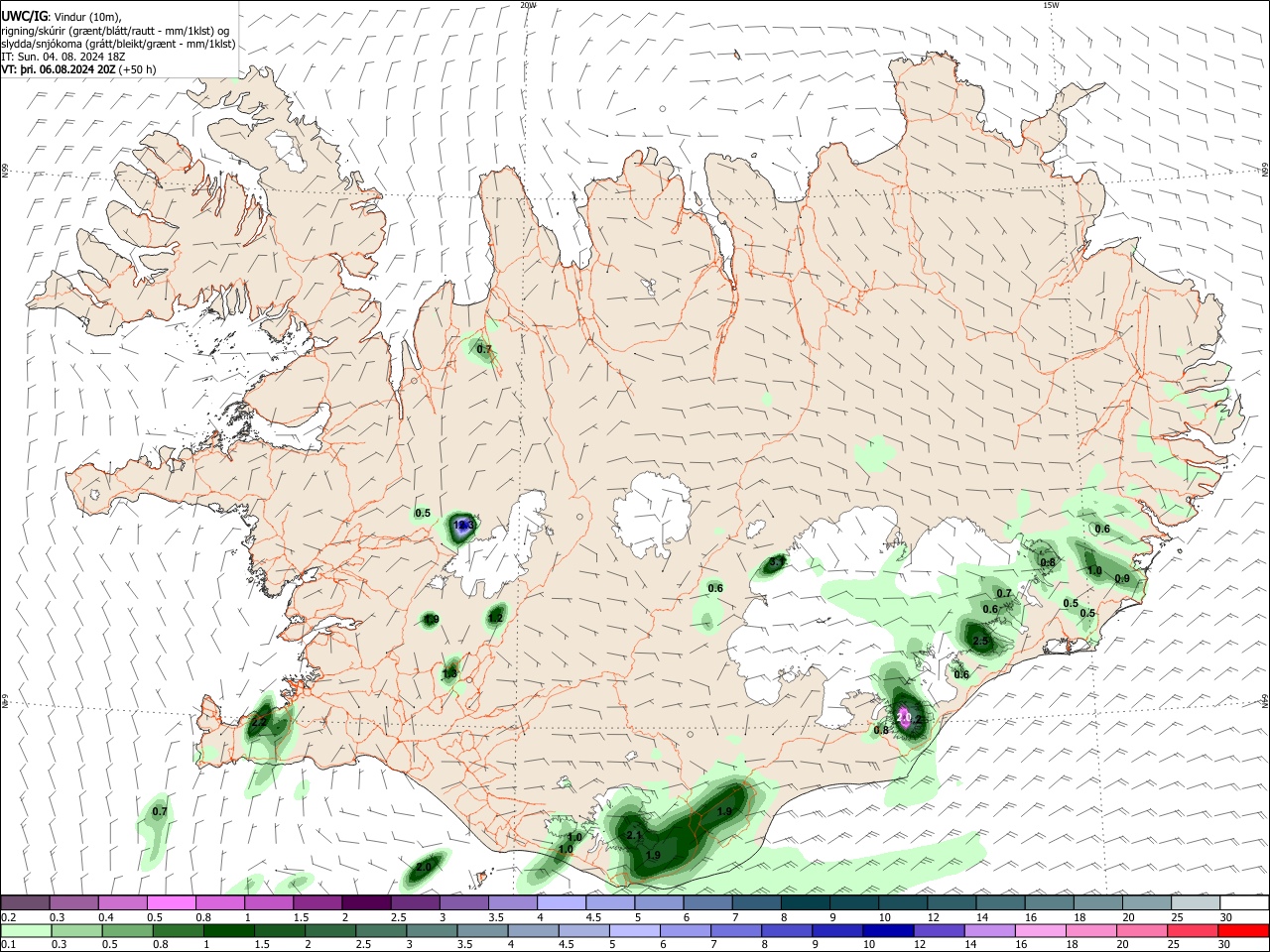The width and height of the screenshot is (1270, 952).
Task: Click the pale grey 25 sleet/snow legend swatch
Action: (x=1196, y=903)
